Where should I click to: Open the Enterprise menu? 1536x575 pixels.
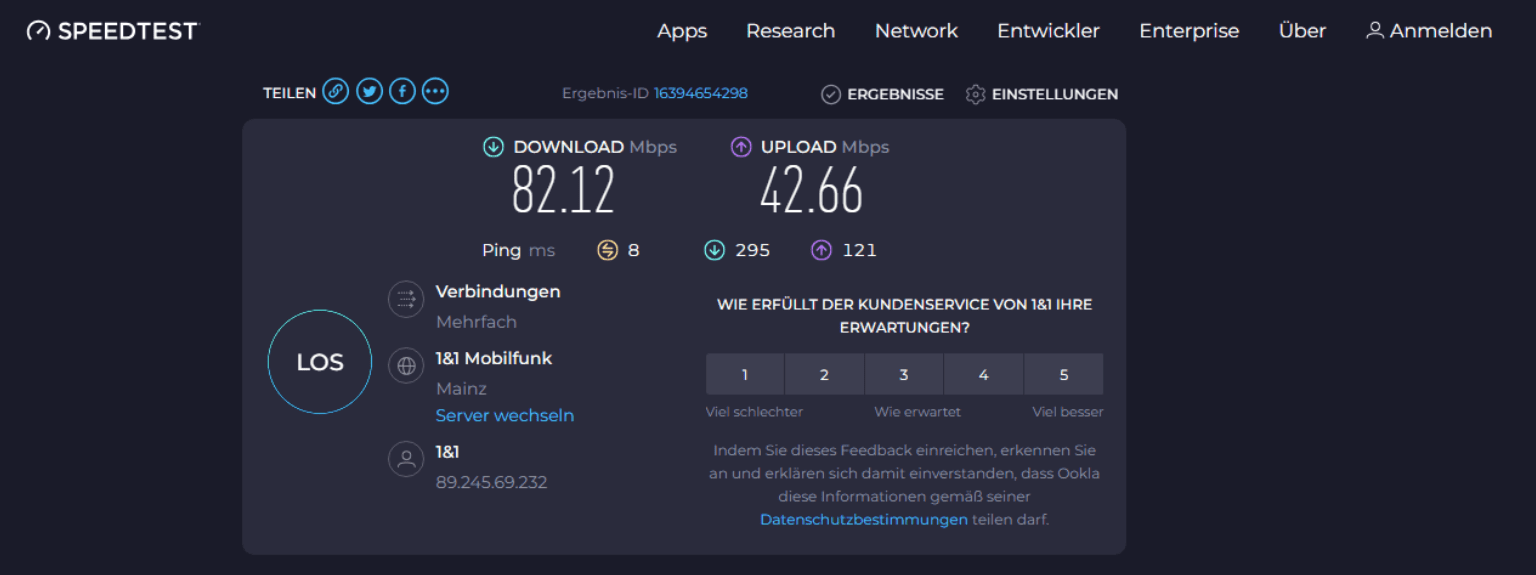pyautogui.click(x=1189, y=31)
